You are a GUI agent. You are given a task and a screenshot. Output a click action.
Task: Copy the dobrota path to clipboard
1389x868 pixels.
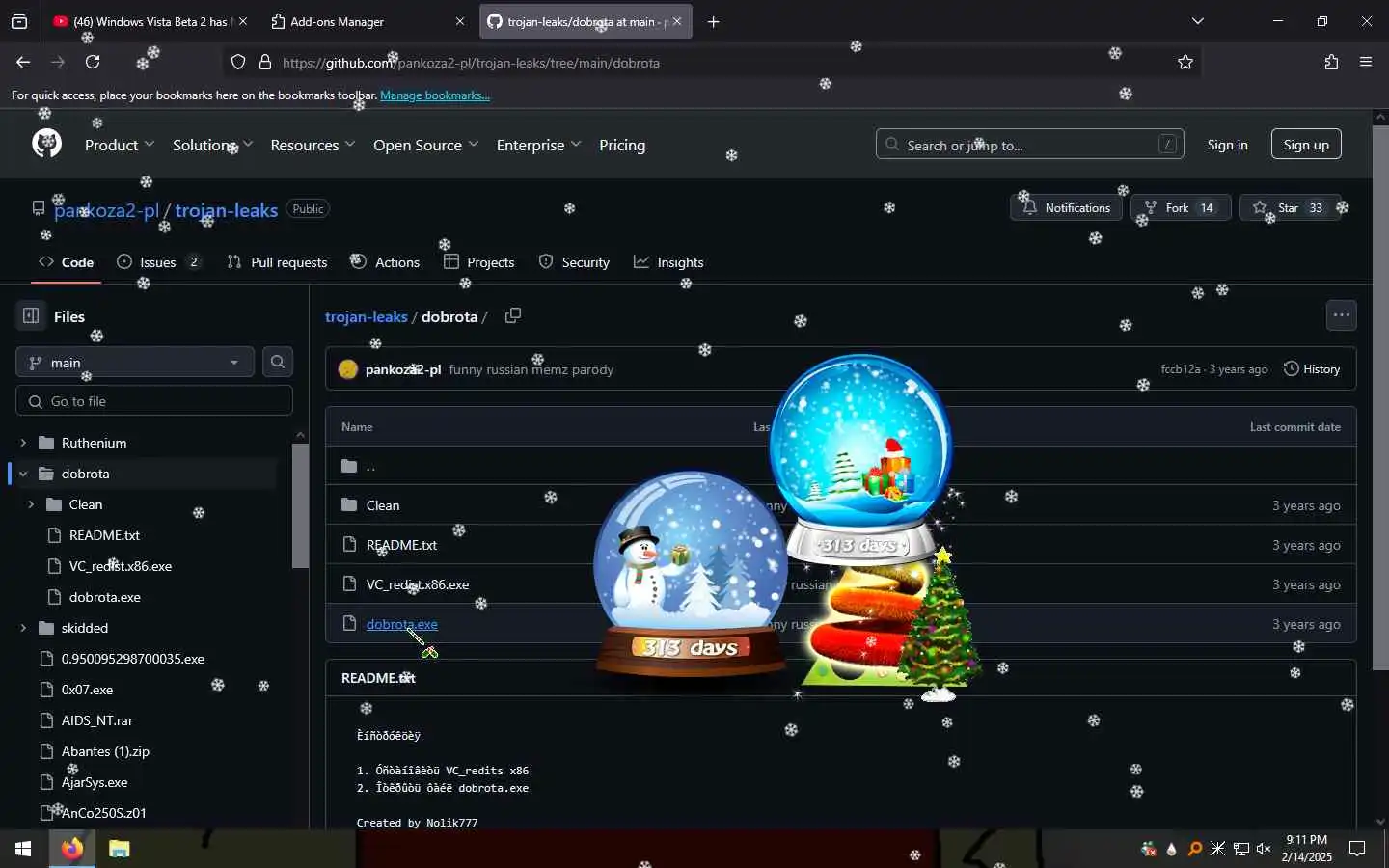[513, 316]
